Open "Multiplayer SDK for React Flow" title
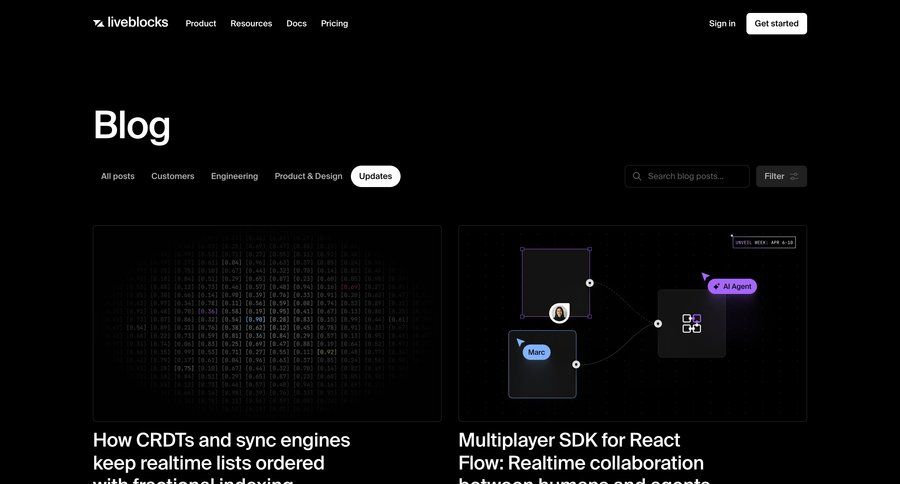 pyautogui.click(x=584, y=459)
